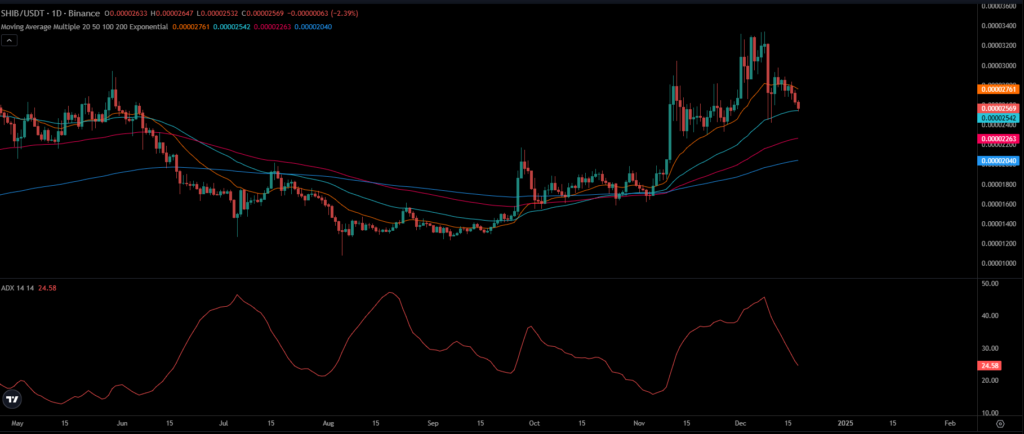Screen dimensions: 1024x434
Task: Select the Moving Average Multiple Exponential legend
Action: (x=84, y=26)
